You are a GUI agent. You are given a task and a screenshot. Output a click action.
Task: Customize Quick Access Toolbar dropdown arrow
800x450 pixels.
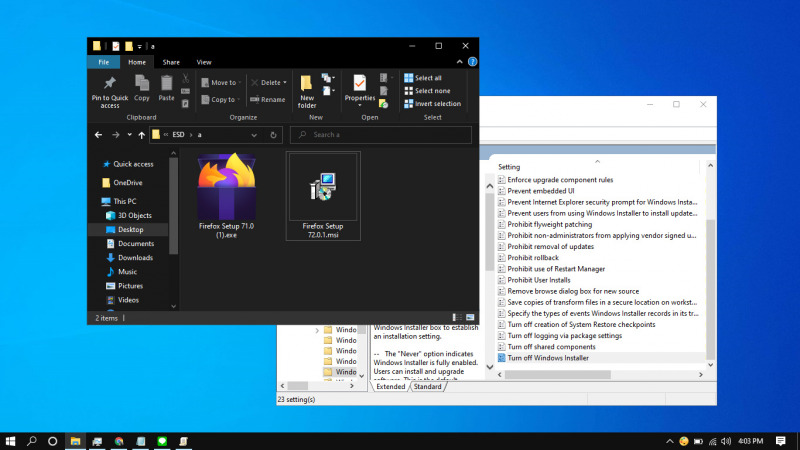(139, 46)
